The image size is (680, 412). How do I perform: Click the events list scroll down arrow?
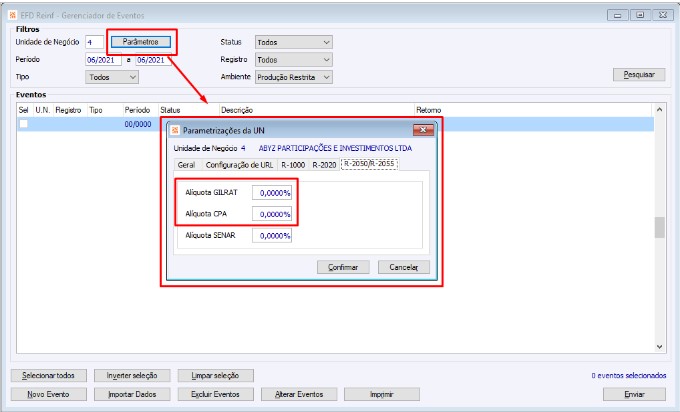click(659, 347)
